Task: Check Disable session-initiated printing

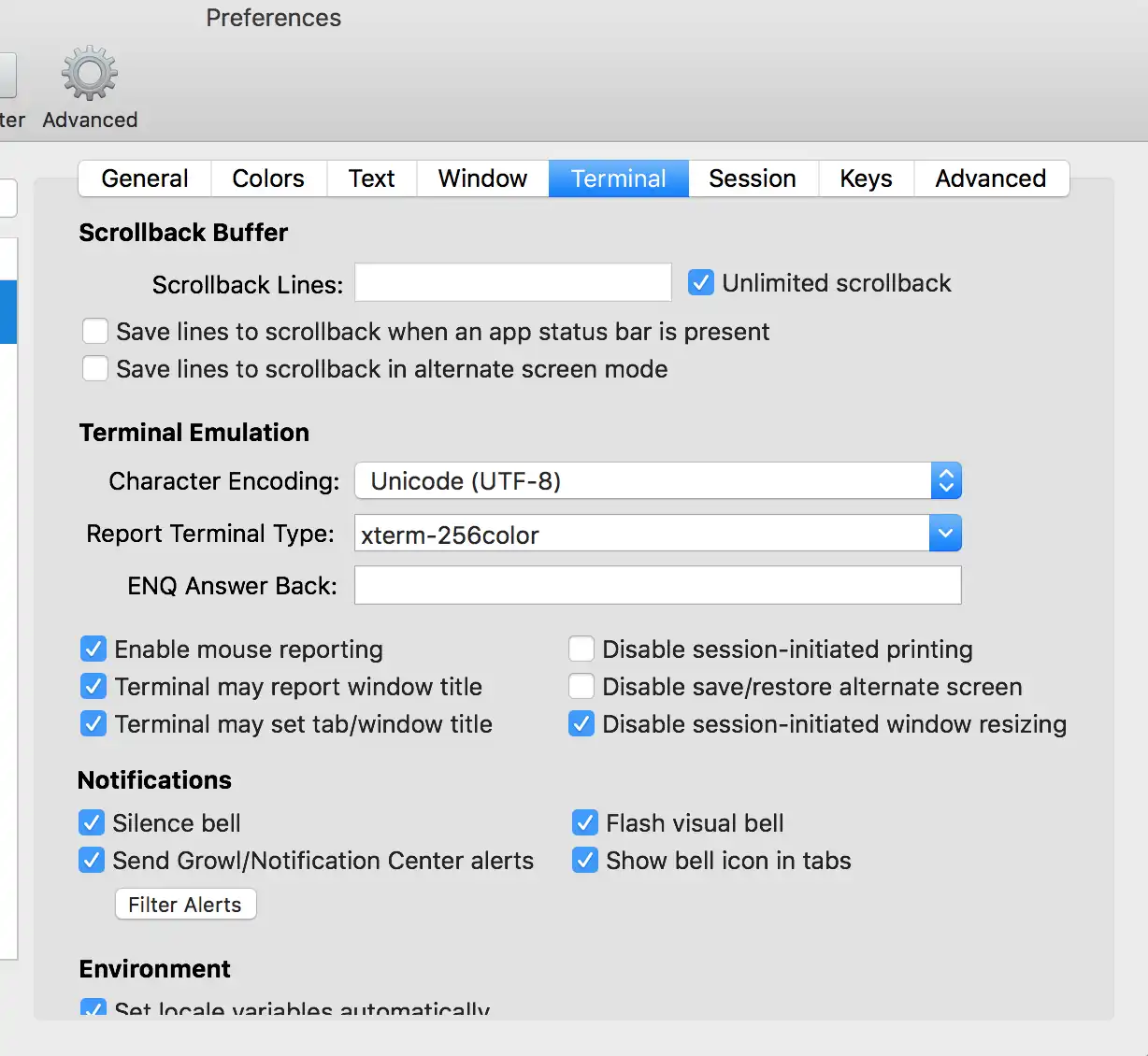Action: pos(581,649)
